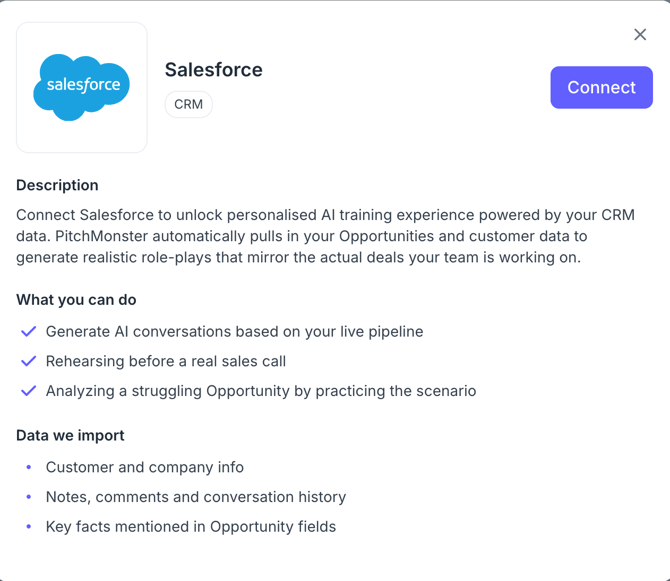The width and height of the screenshot is (670, 581).
Task: Click the "What you can do" heading
Action: pos(76,300)
